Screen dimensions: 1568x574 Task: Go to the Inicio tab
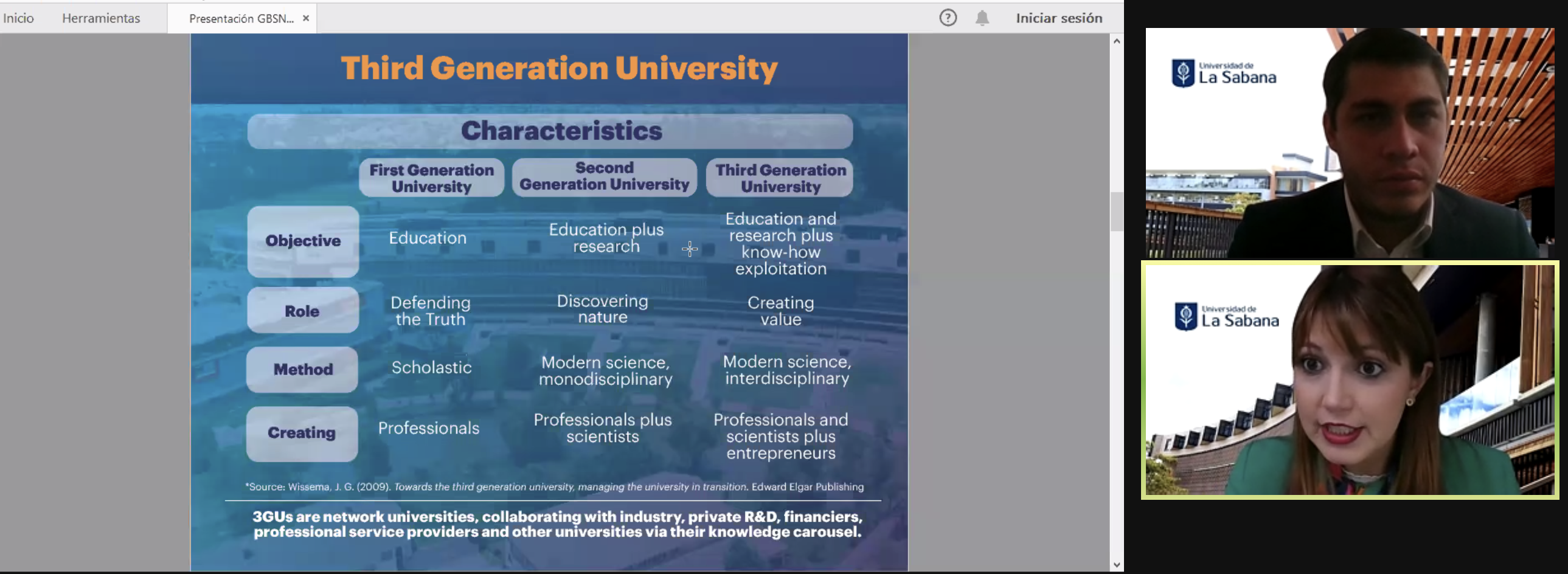point(18,18)
